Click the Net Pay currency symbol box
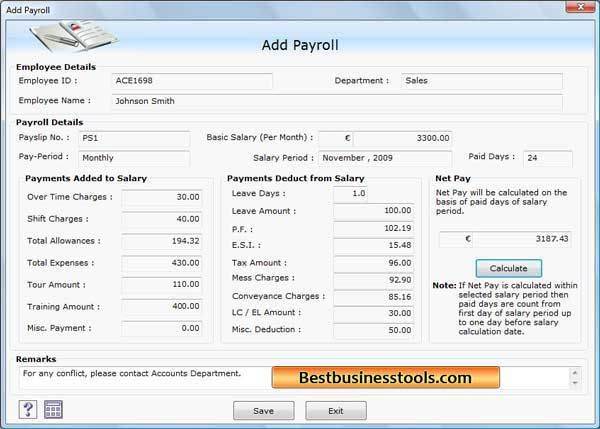 (x=457, y=239)
